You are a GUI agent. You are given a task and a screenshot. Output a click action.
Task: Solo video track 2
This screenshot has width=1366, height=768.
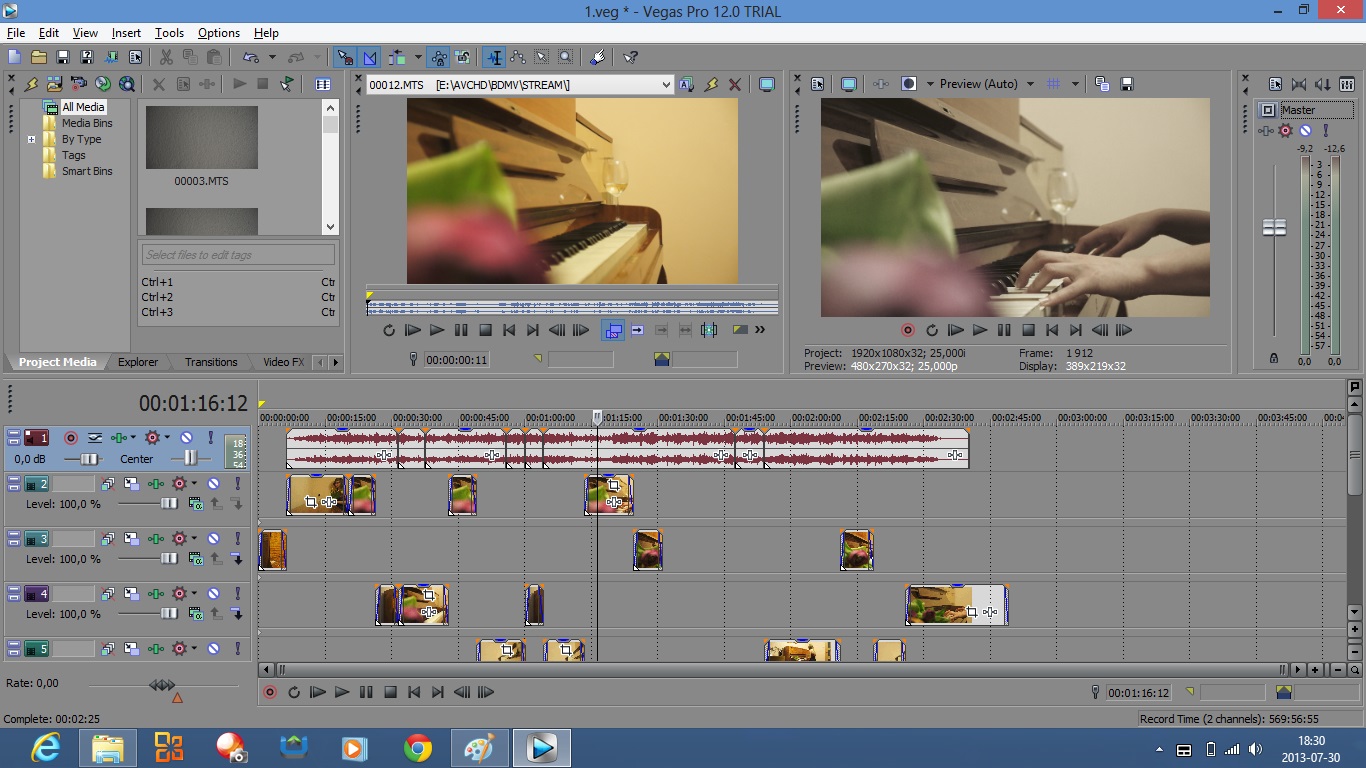237,483
